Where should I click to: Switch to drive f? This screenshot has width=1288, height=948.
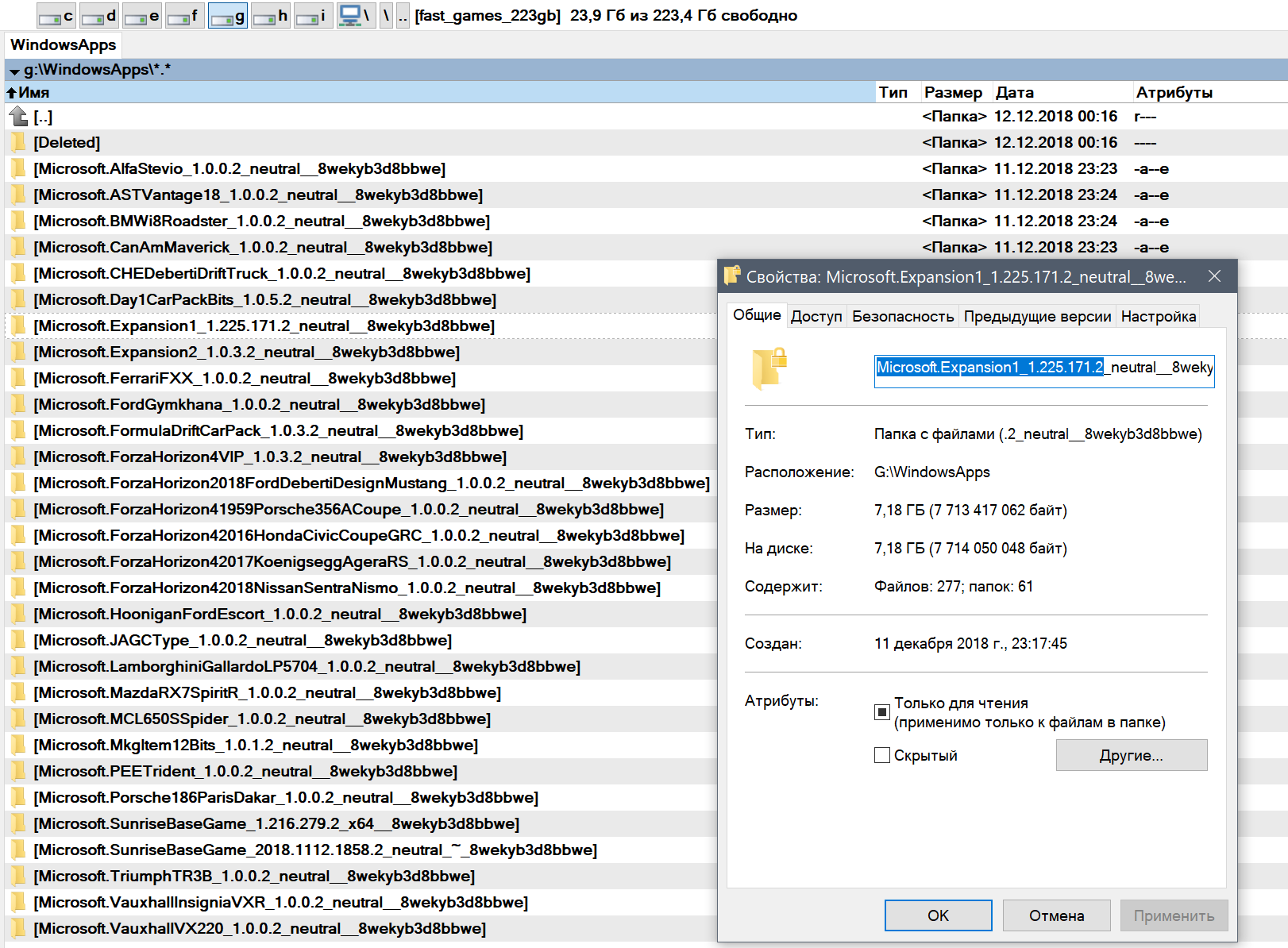tap(185, 16)
